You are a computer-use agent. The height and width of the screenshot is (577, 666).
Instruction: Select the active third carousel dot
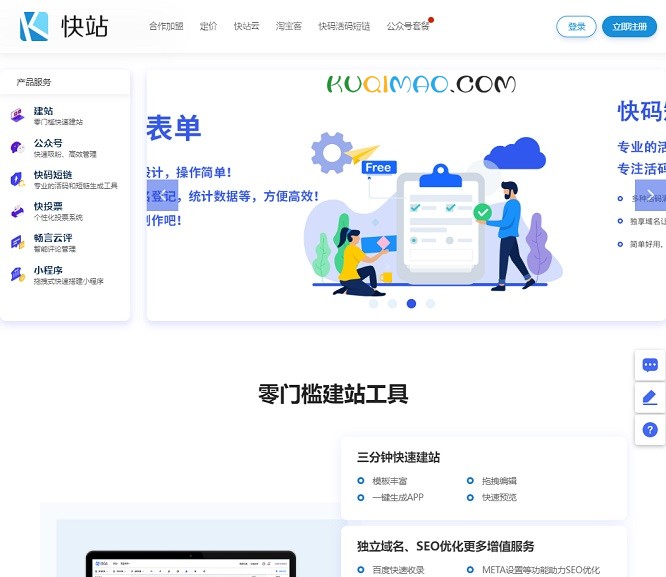pyautogui.click(x=411, y=303)
